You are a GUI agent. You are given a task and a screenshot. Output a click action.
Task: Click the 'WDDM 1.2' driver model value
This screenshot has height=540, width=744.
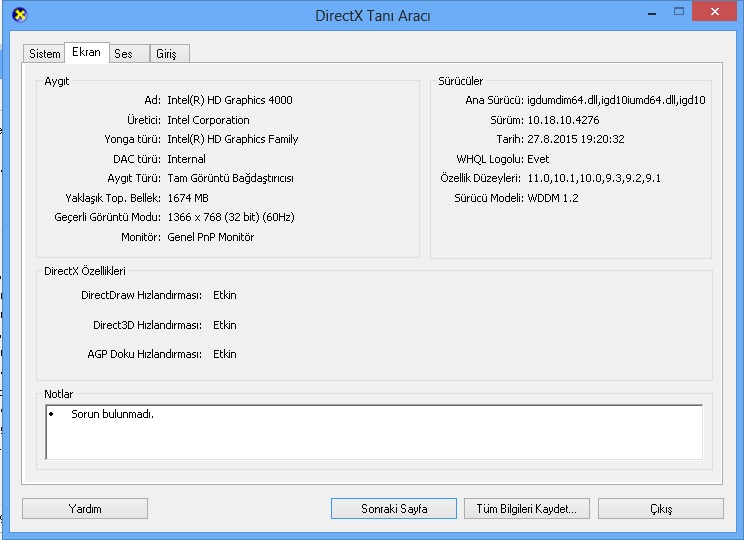click(x=553, y=198)
